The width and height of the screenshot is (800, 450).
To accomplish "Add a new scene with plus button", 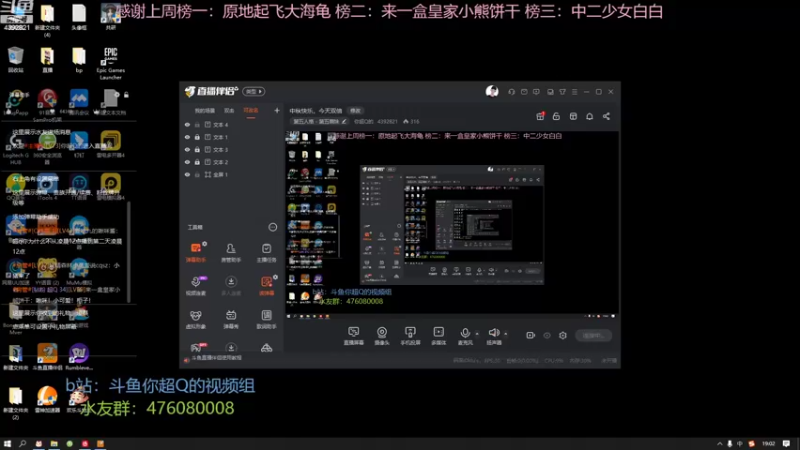I will coord(277,110).
